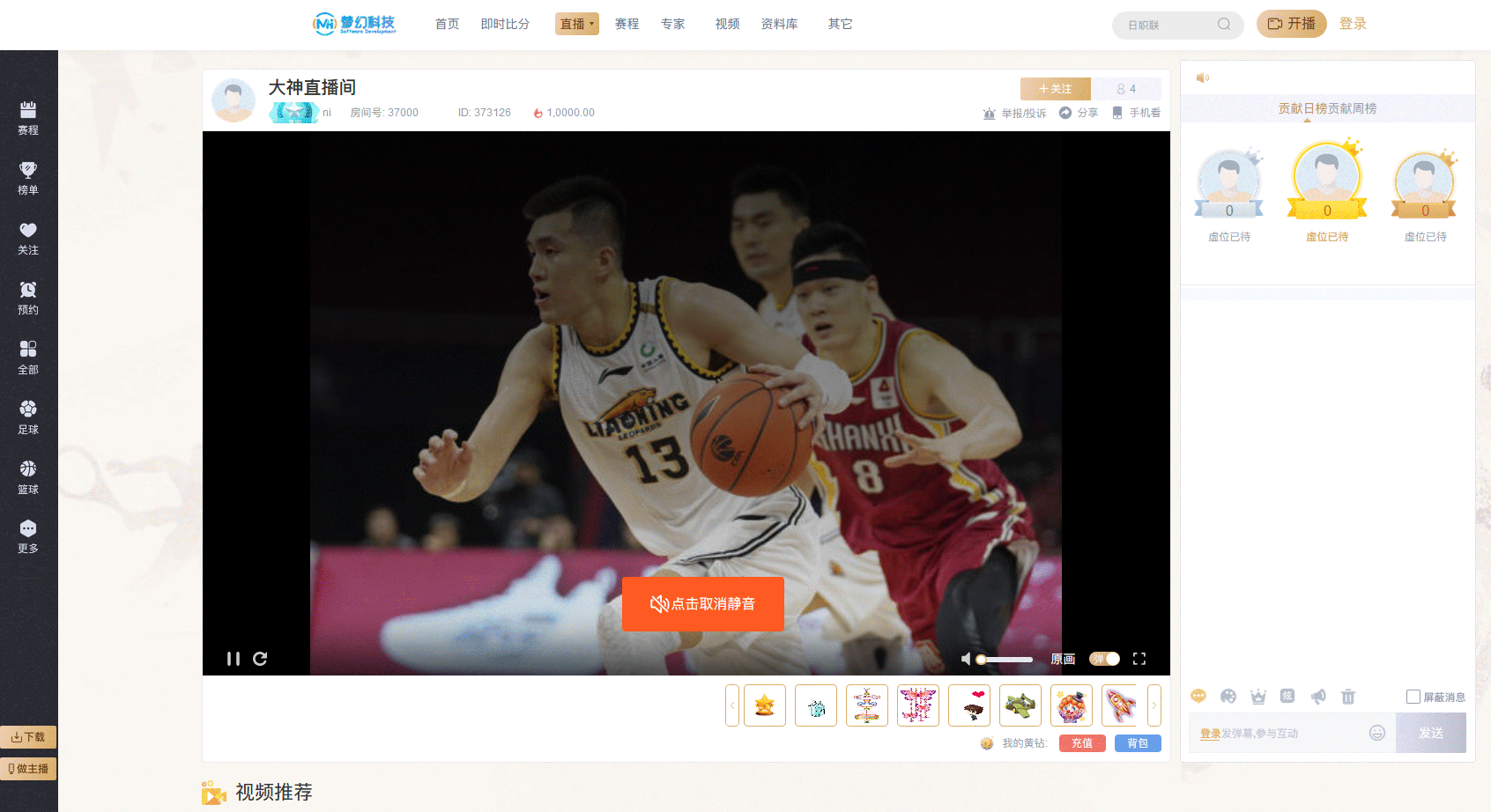Image resolution: width=1491 pixels, height=812 pixels.
Task: Toggle the 弹 danmaku switch
Action: [x=1104, y=659]
